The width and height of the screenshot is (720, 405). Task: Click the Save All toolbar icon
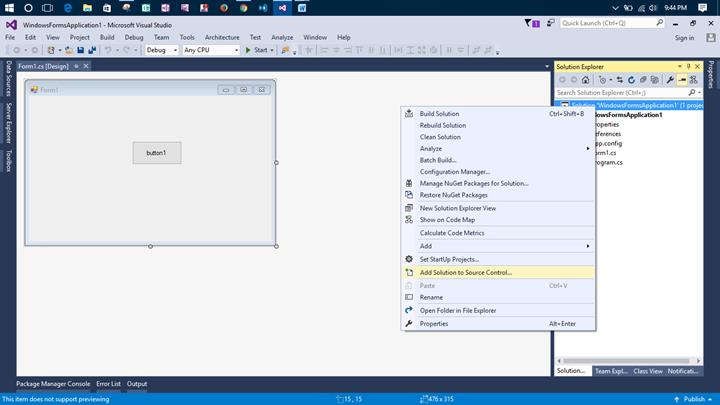[x=92, y=50]
